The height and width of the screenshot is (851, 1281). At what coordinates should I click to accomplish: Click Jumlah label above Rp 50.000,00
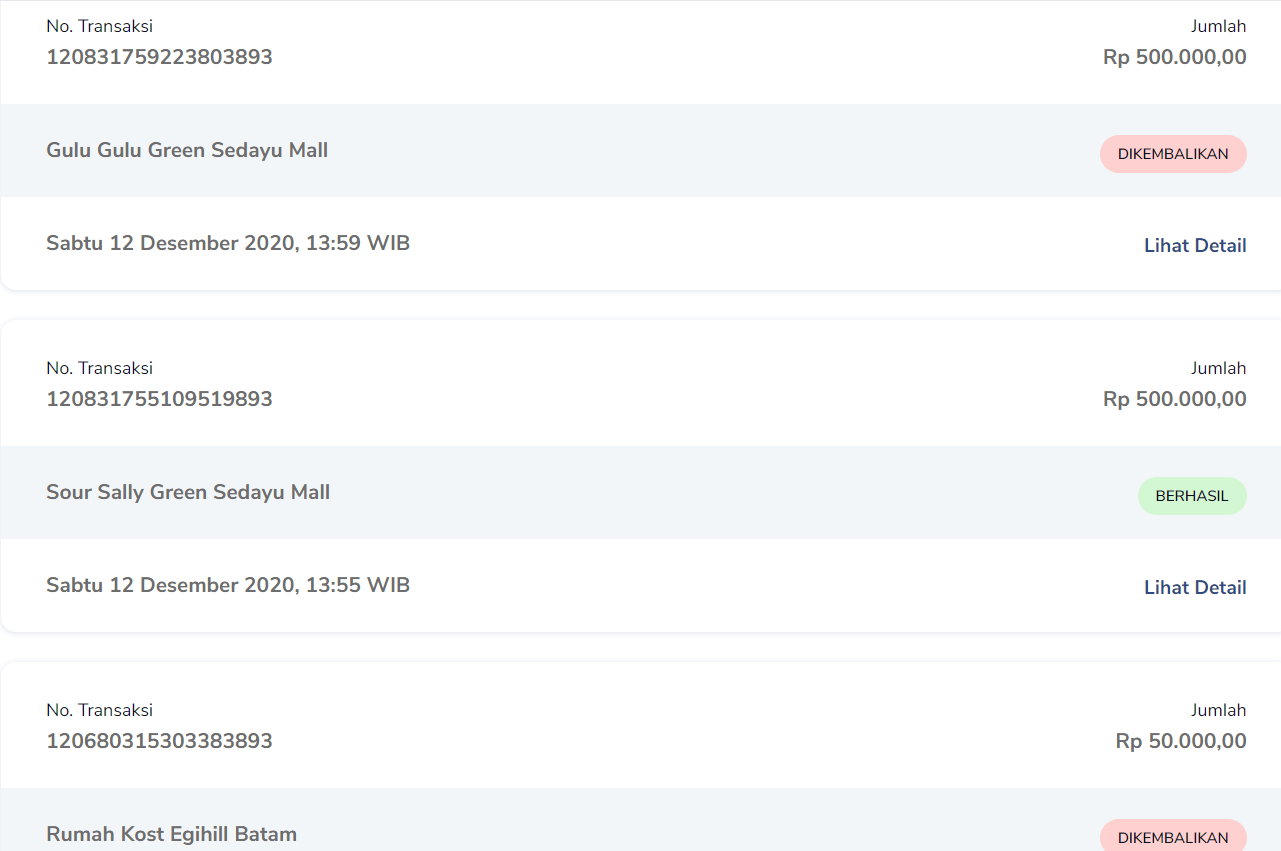tap(1218, 711)
